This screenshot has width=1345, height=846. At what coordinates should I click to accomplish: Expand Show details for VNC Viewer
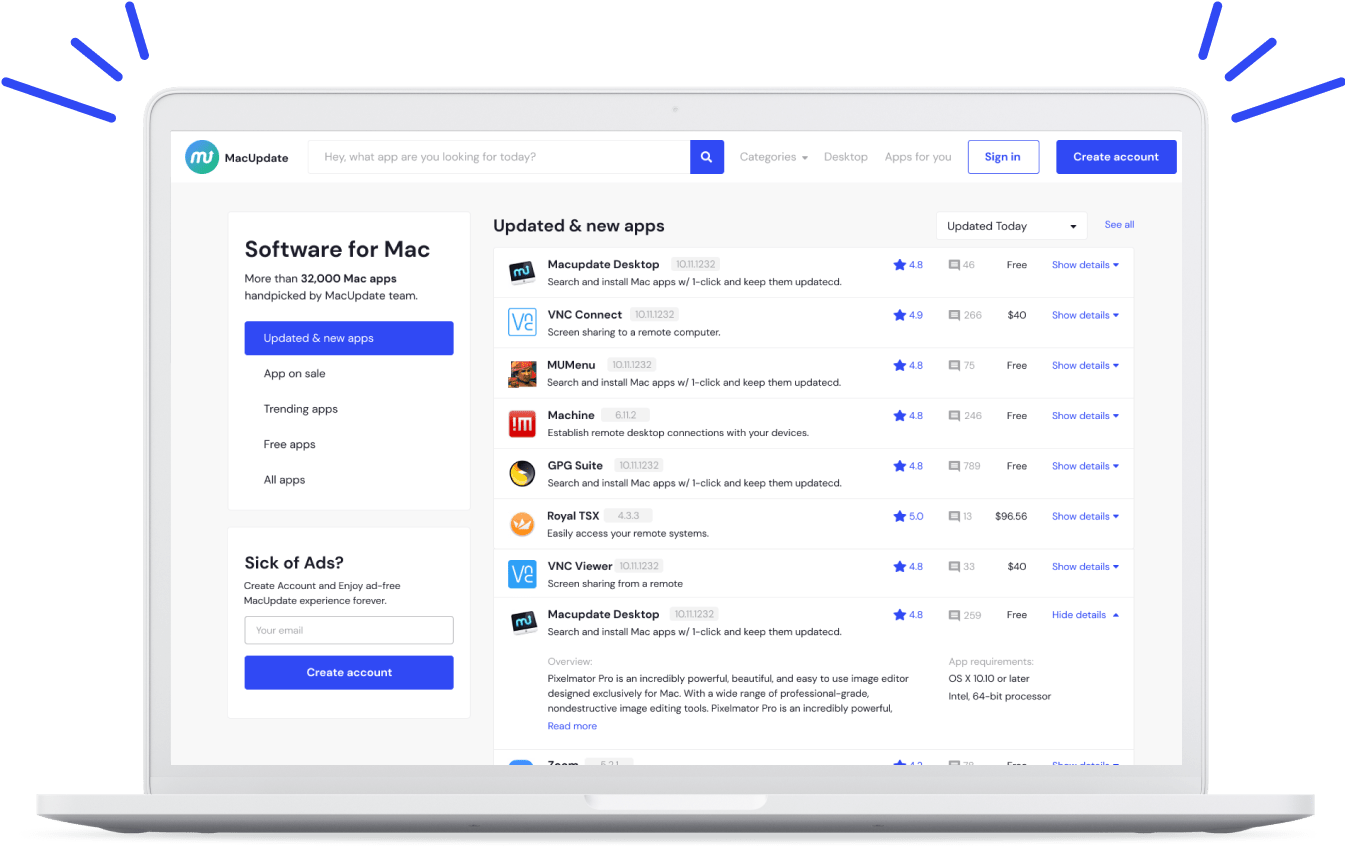[x=1085, y=566]
